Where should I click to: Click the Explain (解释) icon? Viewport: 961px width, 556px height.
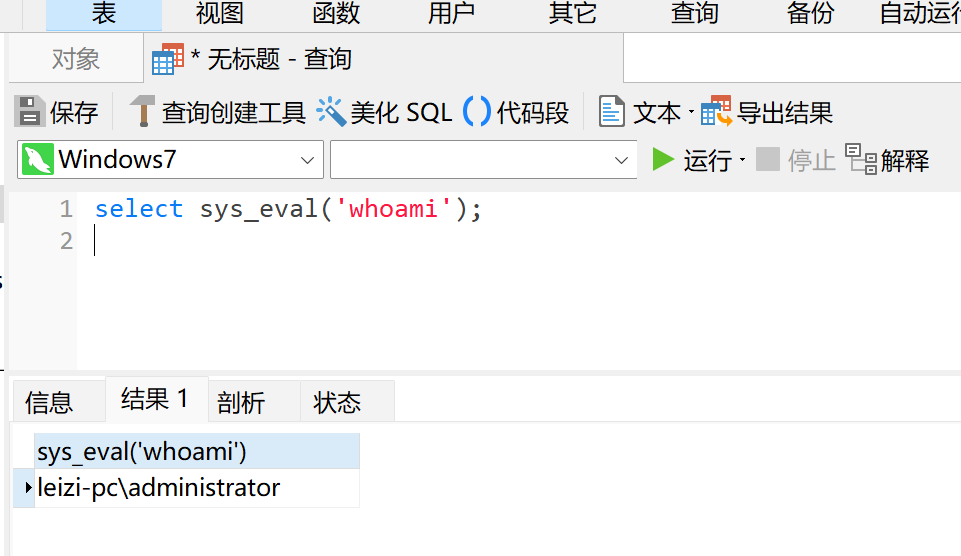tap(861, 159)
